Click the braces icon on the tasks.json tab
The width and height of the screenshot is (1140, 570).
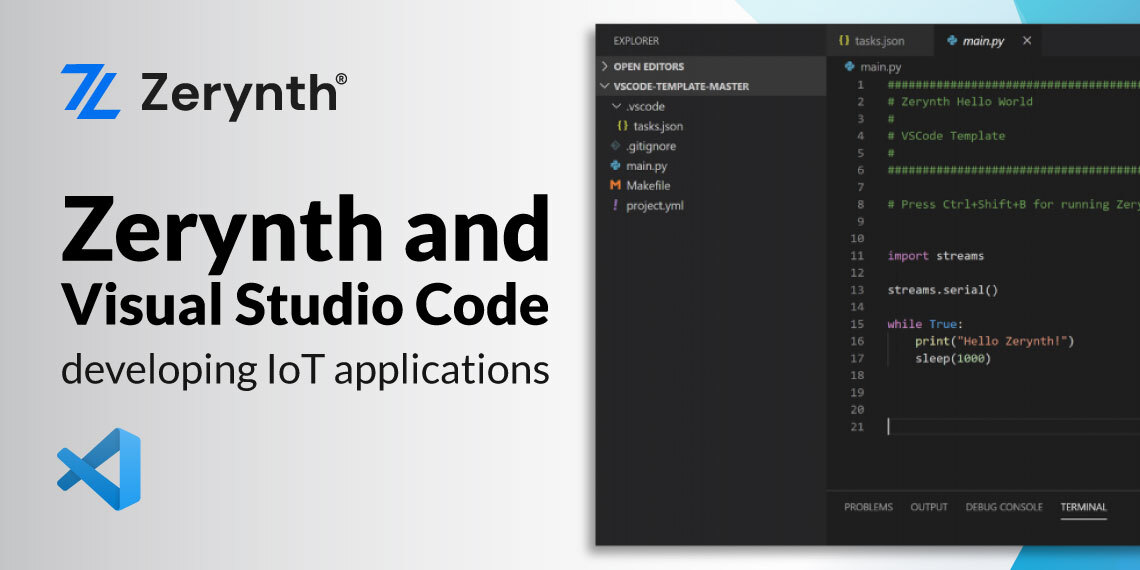coord(844,41)
